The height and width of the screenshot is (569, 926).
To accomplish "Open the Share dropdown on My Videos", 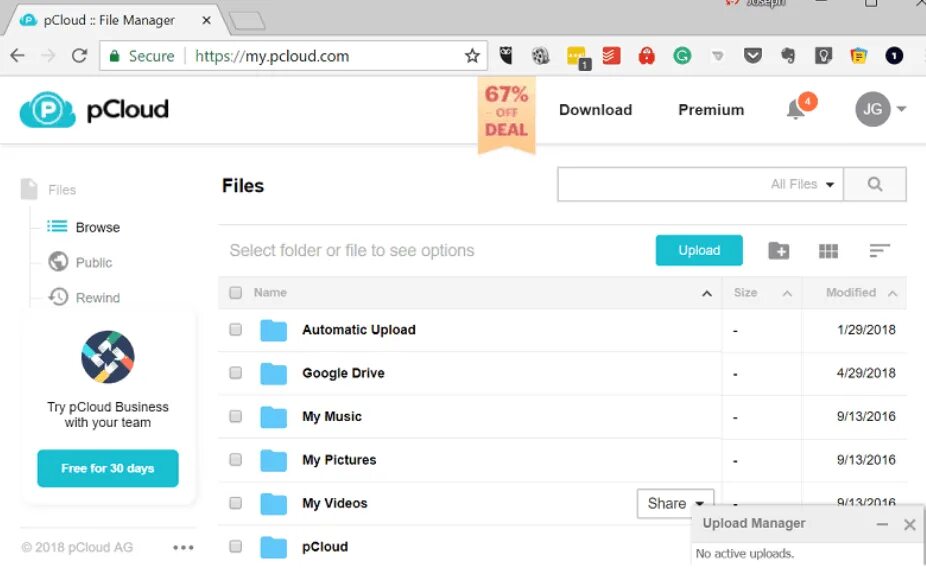I will coord(675,503).
